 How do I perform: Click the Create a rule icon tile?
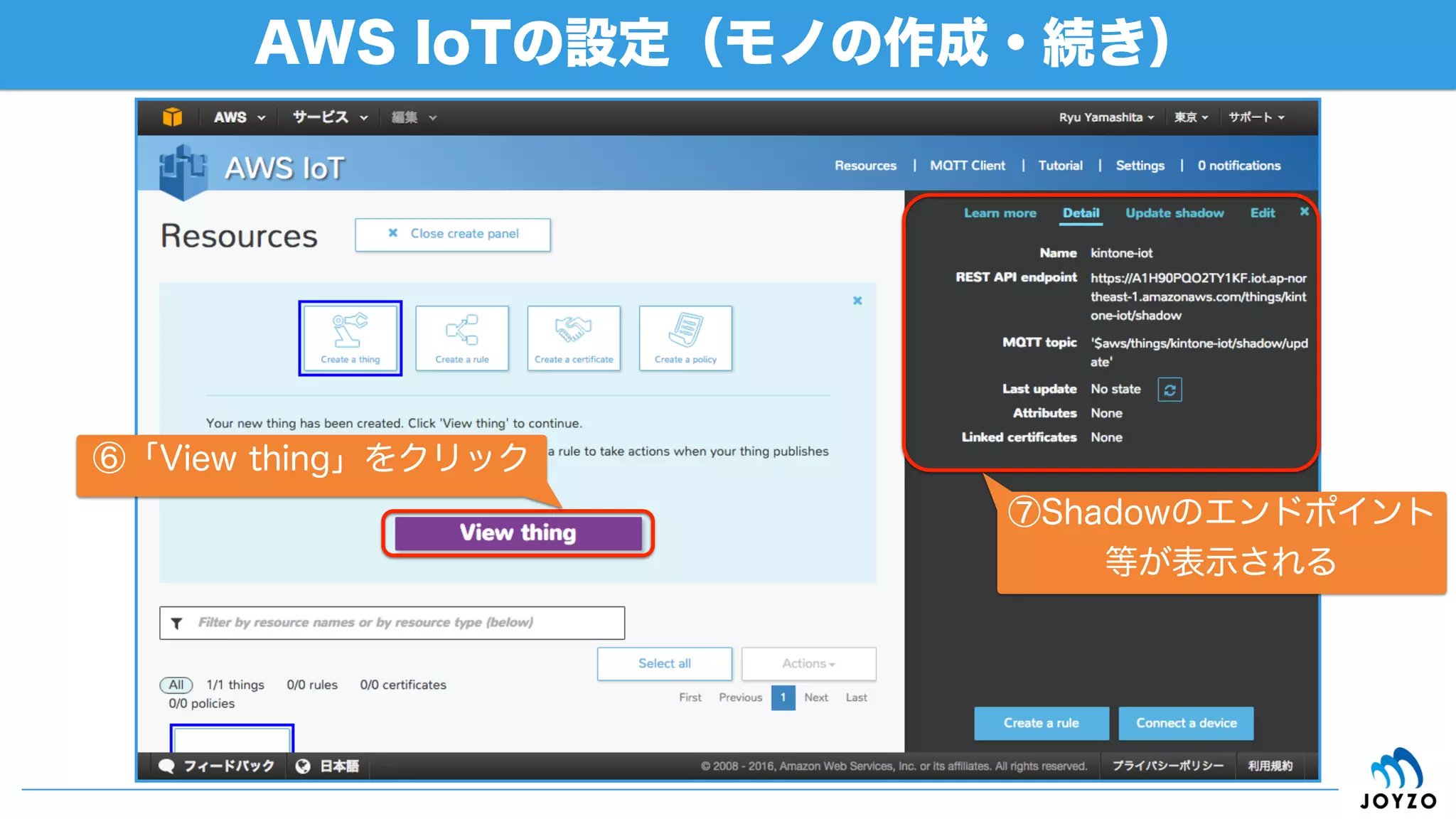click(462, 338)
